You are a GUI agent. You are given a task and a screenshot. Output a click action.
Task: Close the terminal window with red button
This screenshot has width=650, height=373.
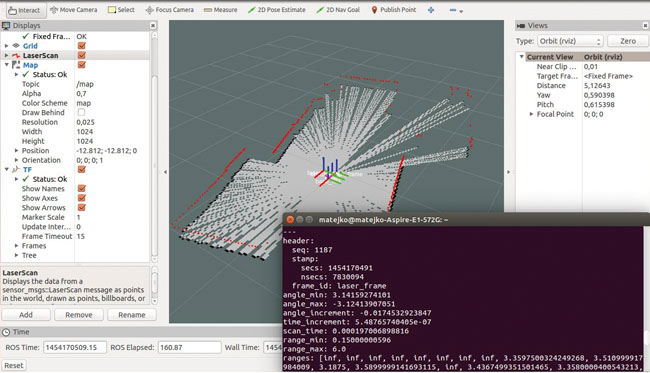(290, 220)
